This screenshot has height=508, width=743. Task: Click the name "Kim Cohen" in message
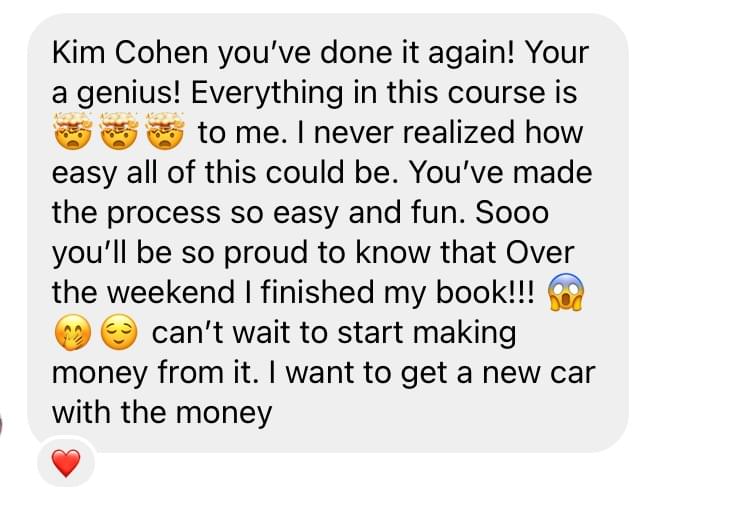coord(130,52)
